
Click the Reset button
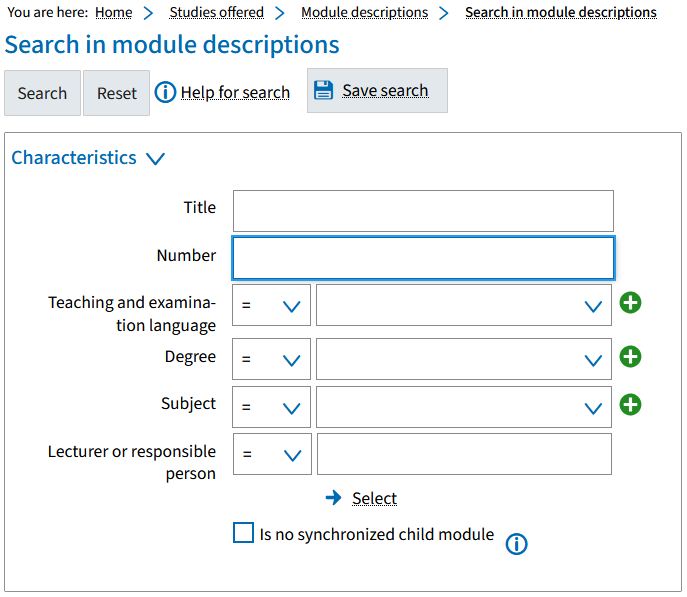tap(117, 93)
